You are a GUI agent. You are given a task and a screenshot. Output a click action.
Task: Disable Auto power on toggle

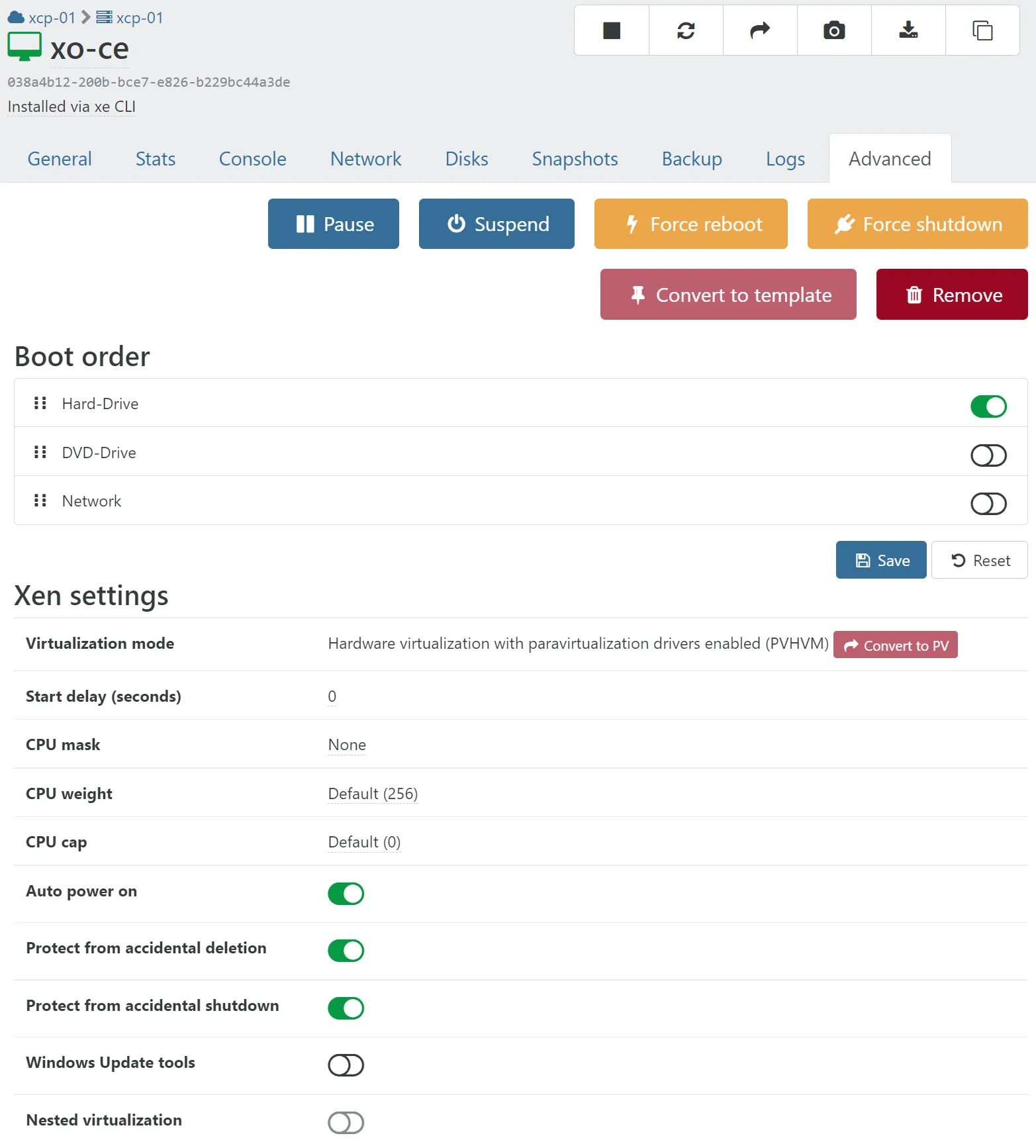[x=346, y=894]
